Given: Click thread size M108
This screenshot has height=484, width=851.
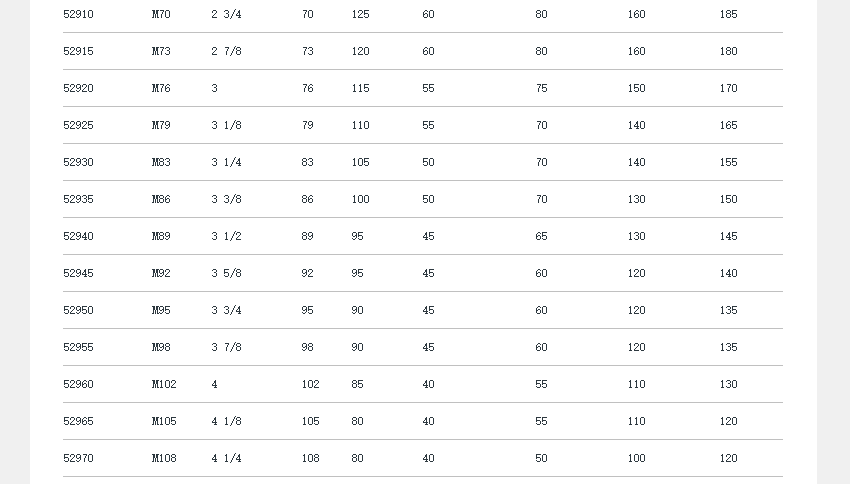Looking at the screenshot, I should (164, 459).
